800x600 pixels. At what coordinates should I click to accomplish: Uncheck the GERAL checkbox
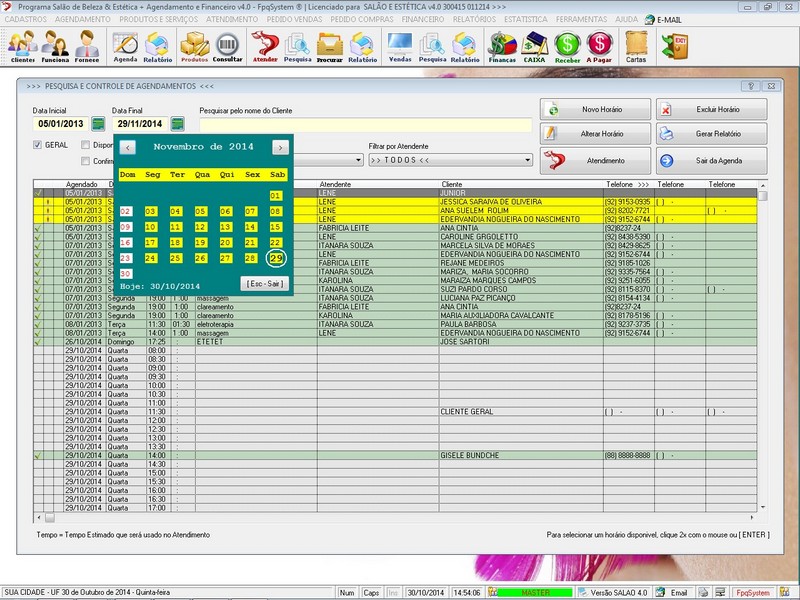pyautogui.click(x=38, y=145)
